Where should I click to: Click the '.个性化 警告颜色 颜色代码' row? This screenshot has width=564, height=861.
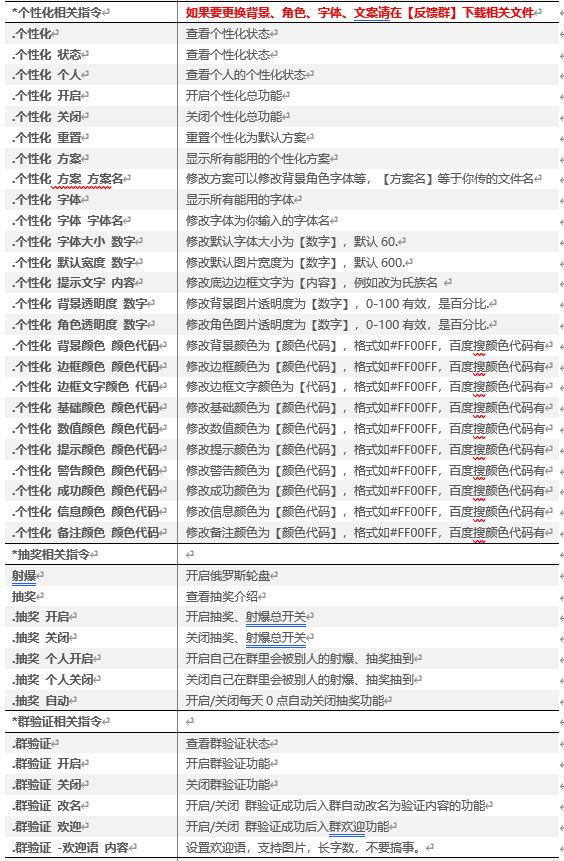(282, 471)
